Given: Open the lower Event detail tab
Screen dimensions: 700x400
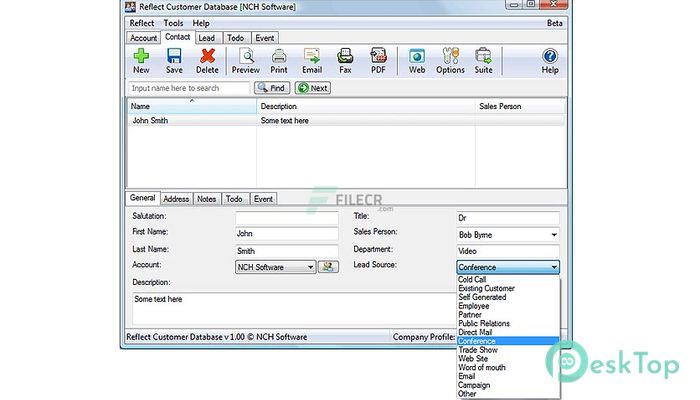Looking at the screenshot, I should 263,199.
